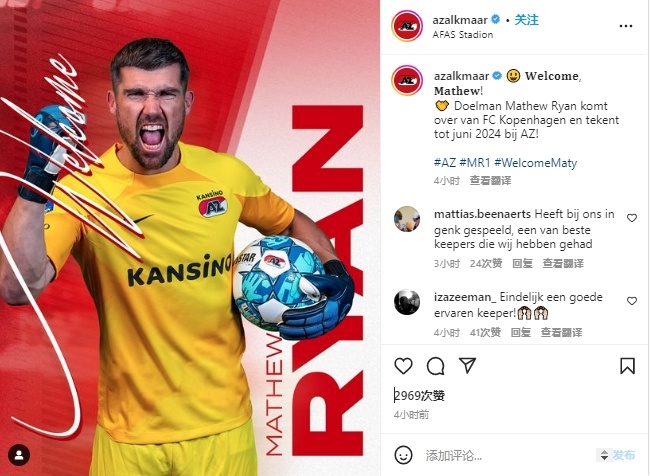650x476 pixels.
Task: Open AFAS Stadion location link
Action: click(x=463, y=35)
